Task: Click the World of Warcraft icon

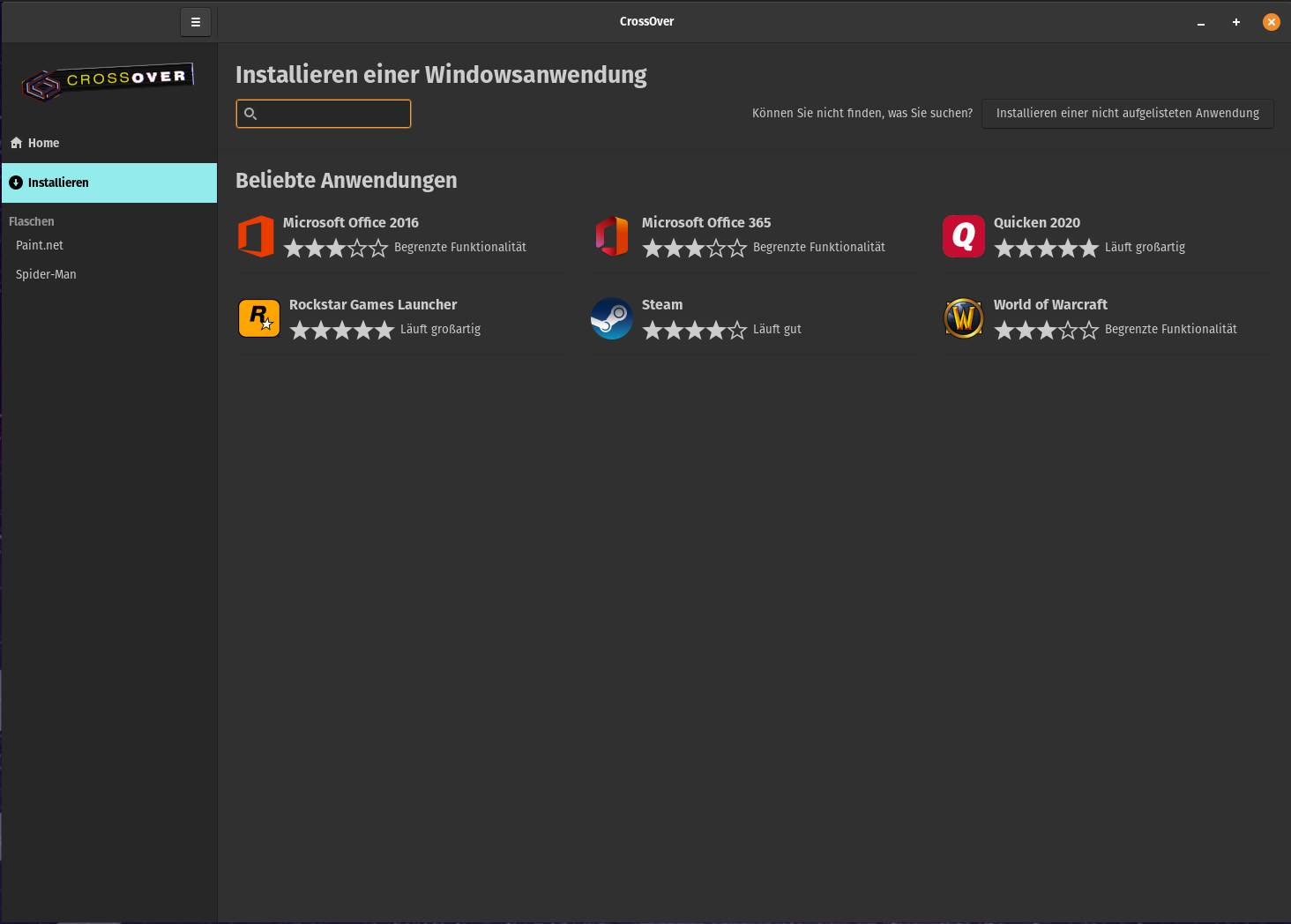Action: click(964, 318)
